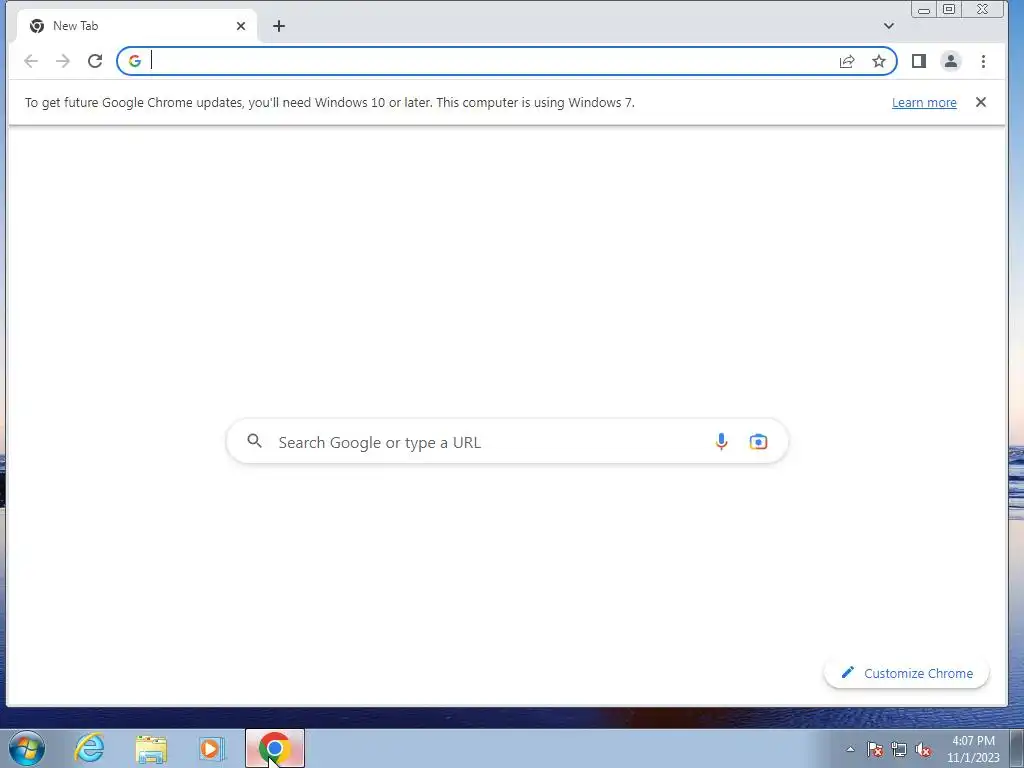Click the Customize Chrome button
Image resolution: width=1024 pixels, height=768 pixels.
pos(906,673)
